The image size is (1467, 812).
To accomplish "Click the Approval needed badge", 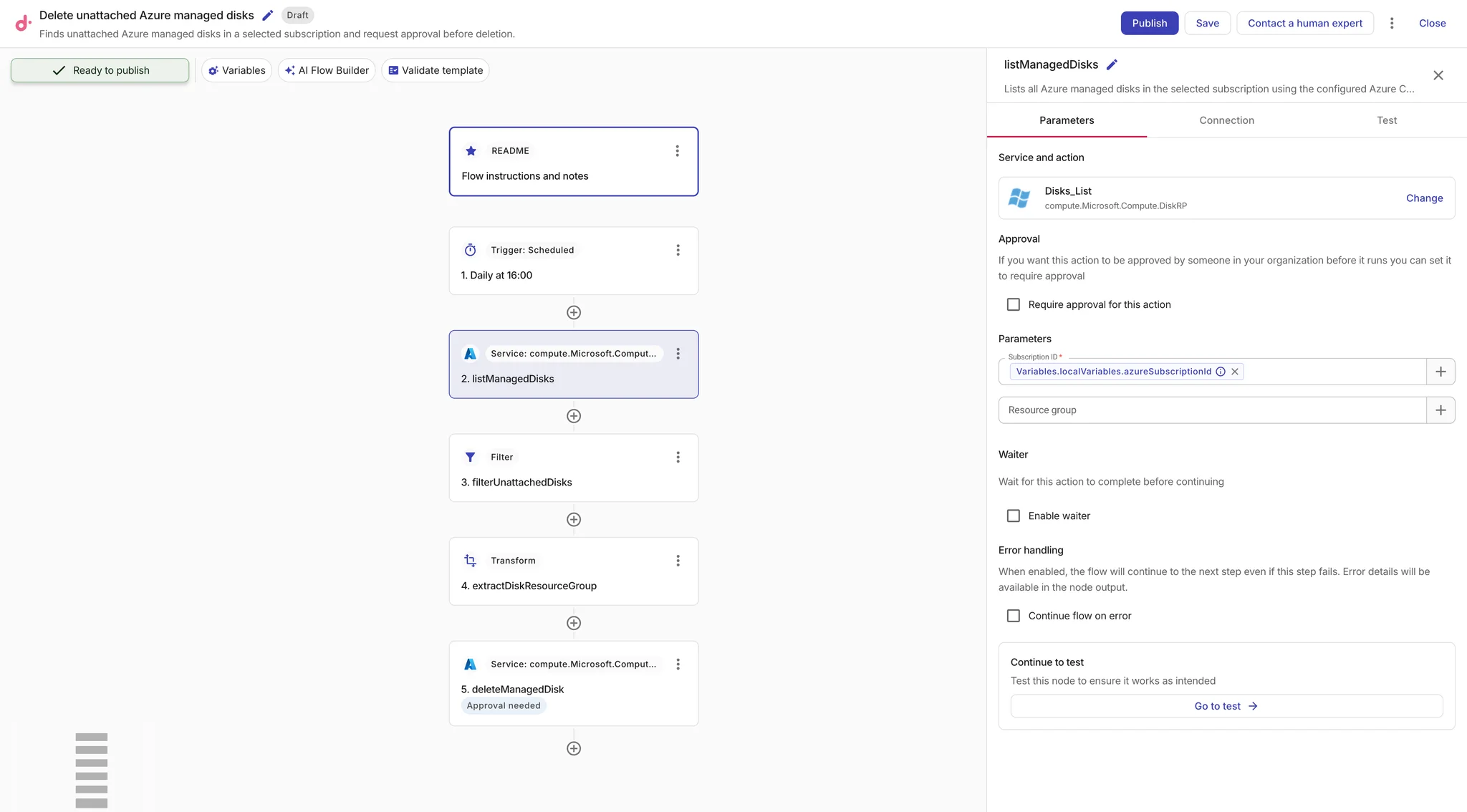I will [504, 705].
